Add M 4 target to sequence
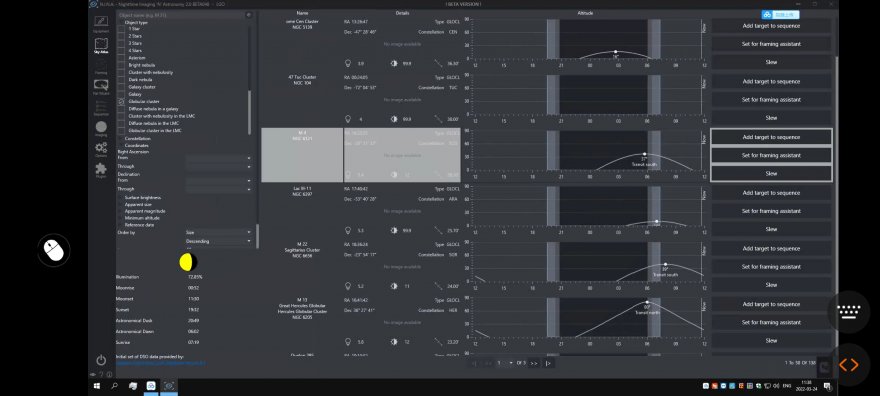 pyautogui.click(x=771, y=137)
